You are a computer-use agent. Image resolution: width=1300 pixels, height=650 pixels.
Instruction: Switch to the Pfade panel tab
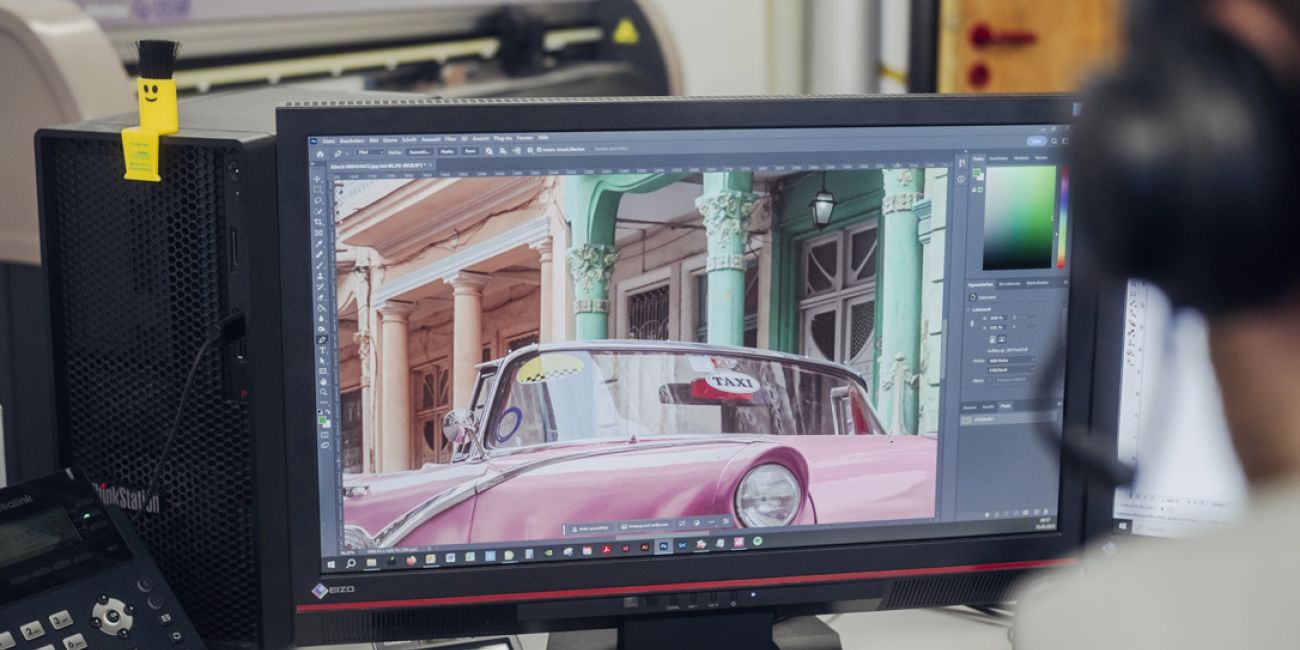click(x=1004, y=407)
